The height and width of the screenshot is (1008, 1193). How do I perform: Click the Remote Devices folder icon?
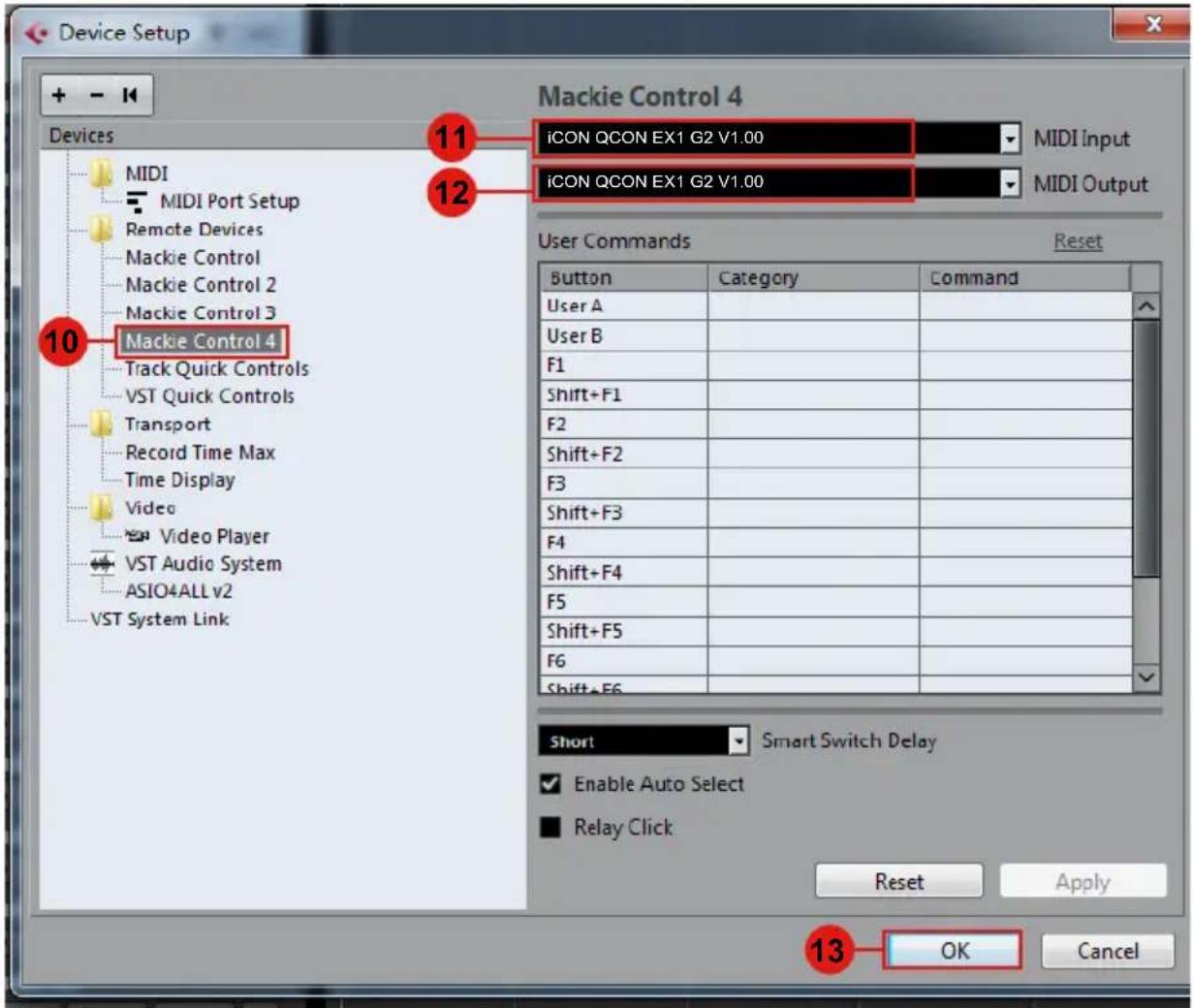(x=102, y=230)
